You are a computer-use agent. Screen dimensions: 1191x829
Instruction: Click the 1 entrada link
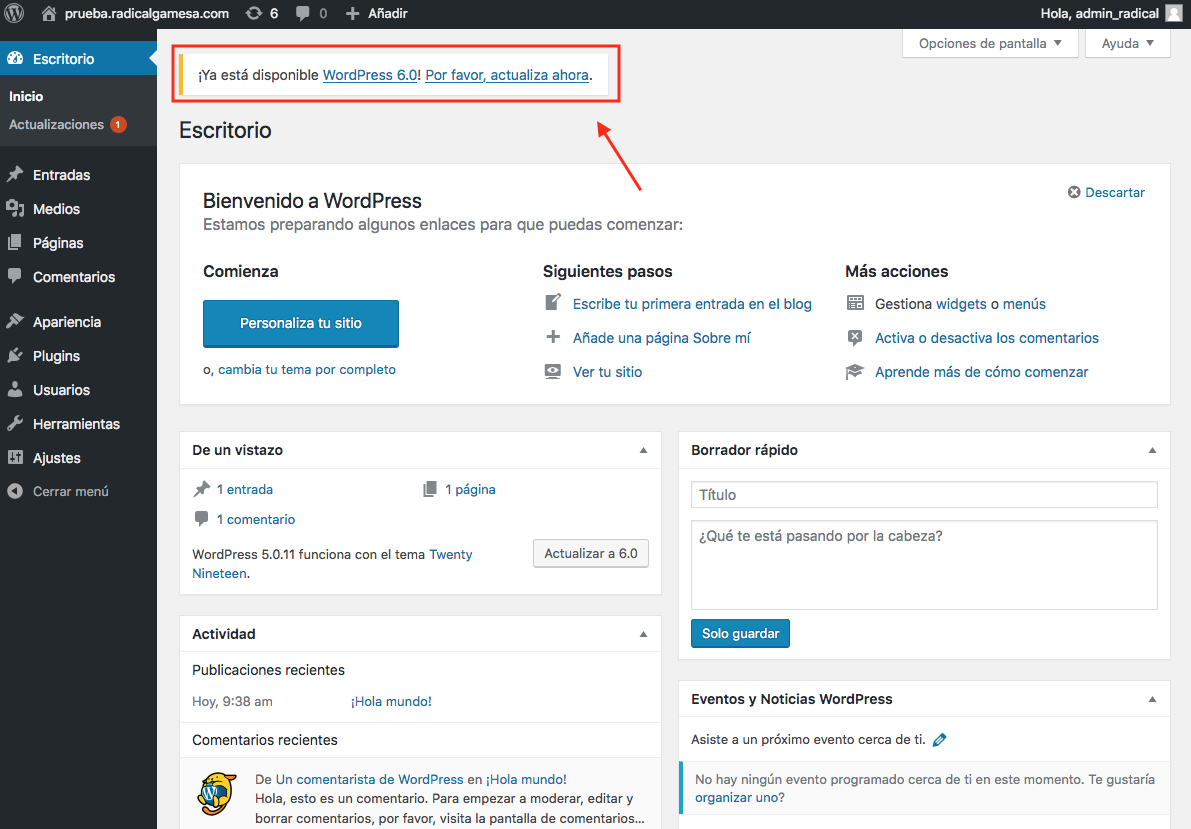(x=245, y=489)
